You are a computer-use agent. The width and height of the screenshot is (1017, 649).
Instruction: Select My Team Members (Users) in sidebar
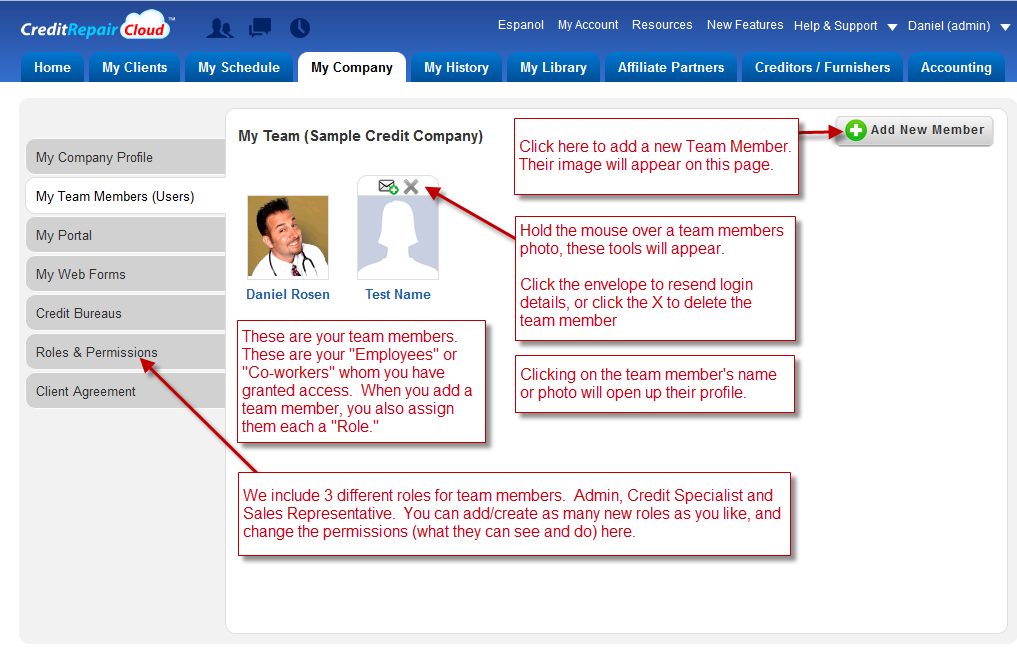pyautogui.click(x=126, y=196)
